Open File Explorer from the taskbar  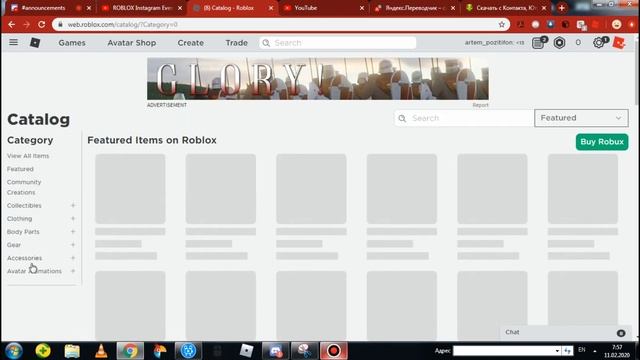72,351
